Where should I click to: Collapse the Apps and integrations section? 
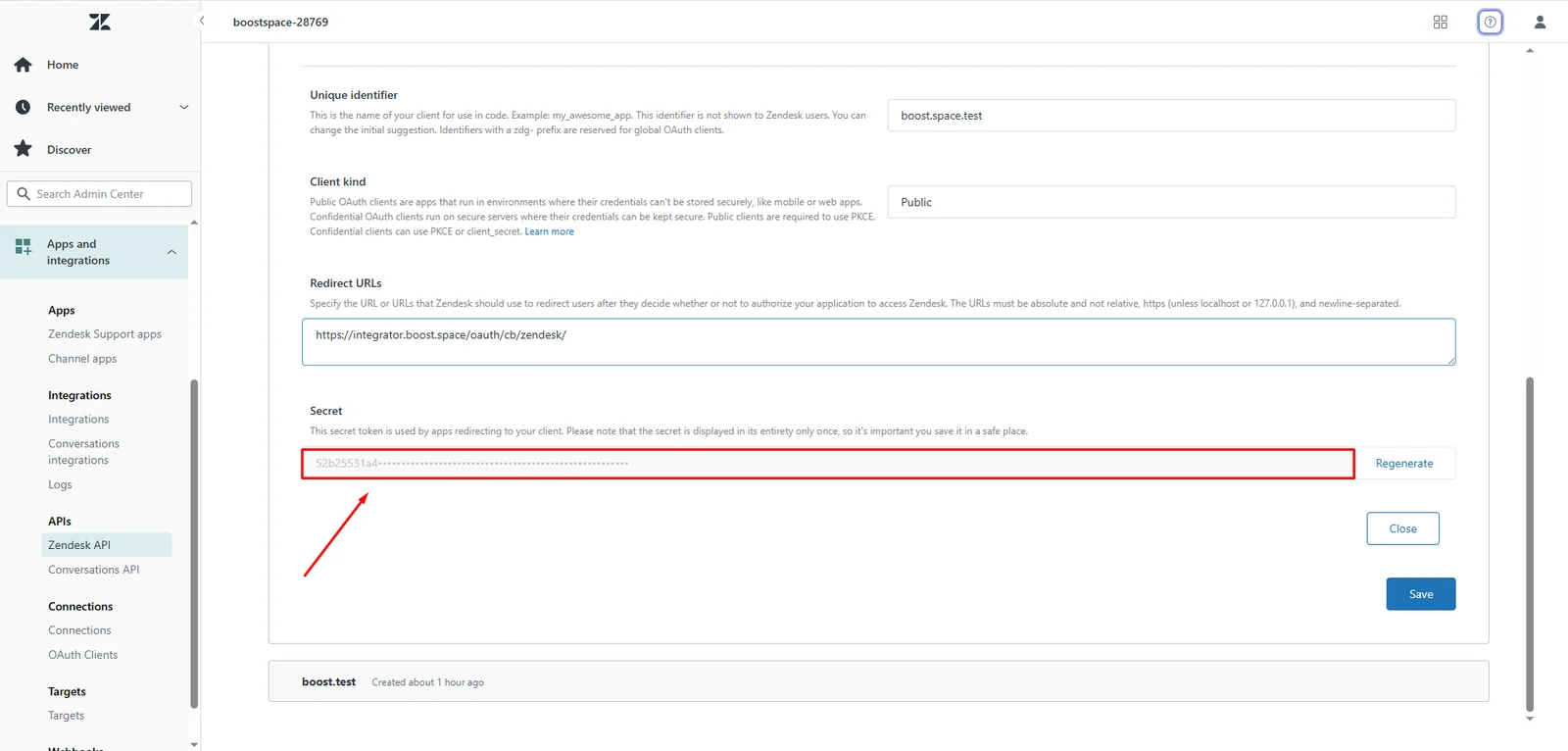171,252
